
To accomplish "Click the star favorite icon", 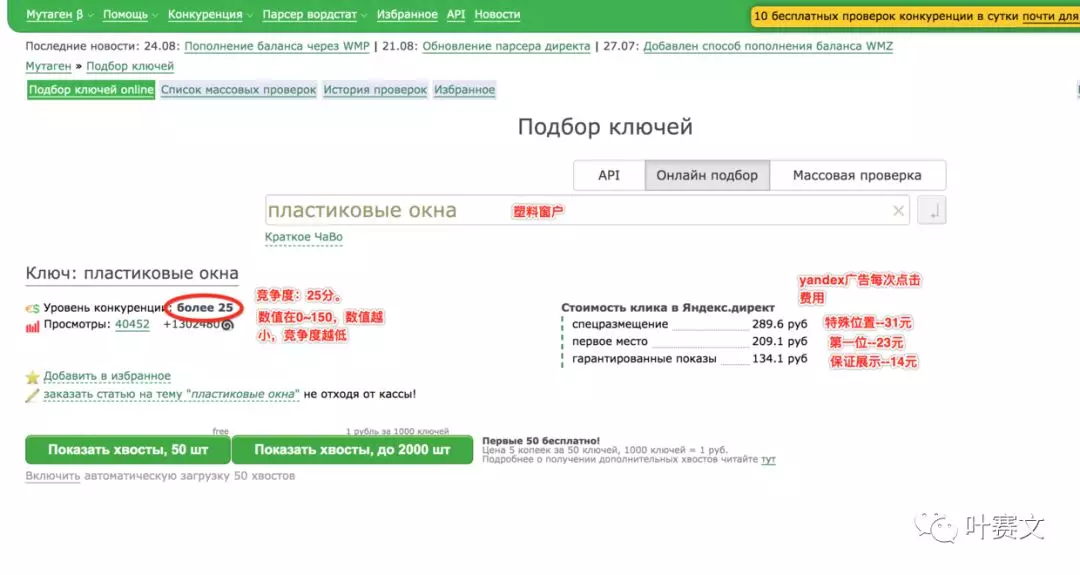I will tap(32, 377).
